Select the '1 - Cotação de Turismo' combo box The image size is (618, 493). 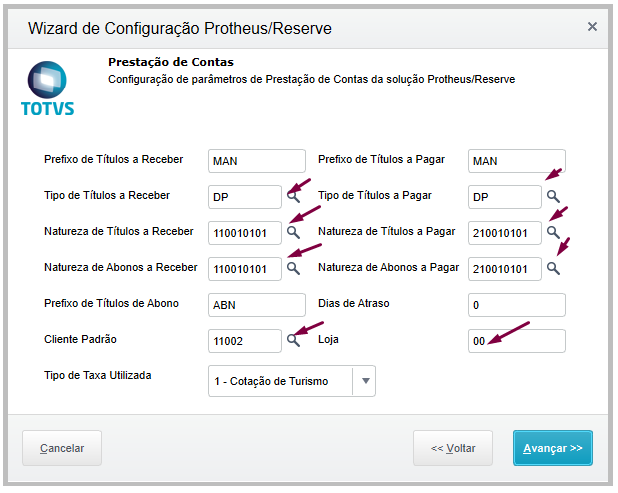tap(292, 381)
